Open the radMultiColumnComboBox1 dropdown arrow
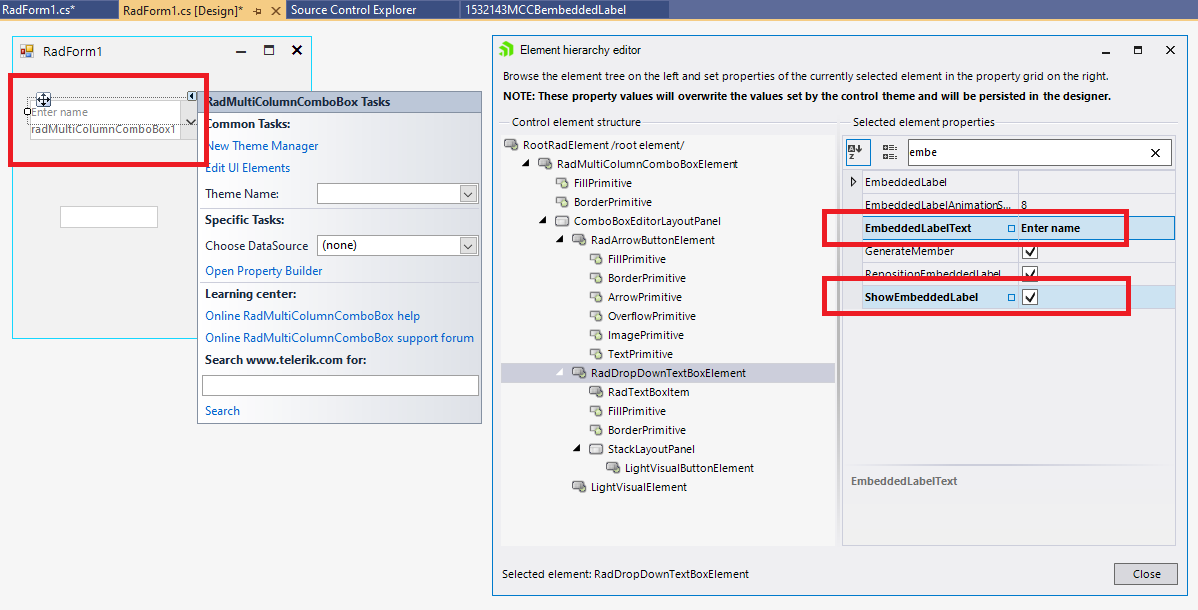This screenshot has height=610, width=1198. tap(189, 121)
